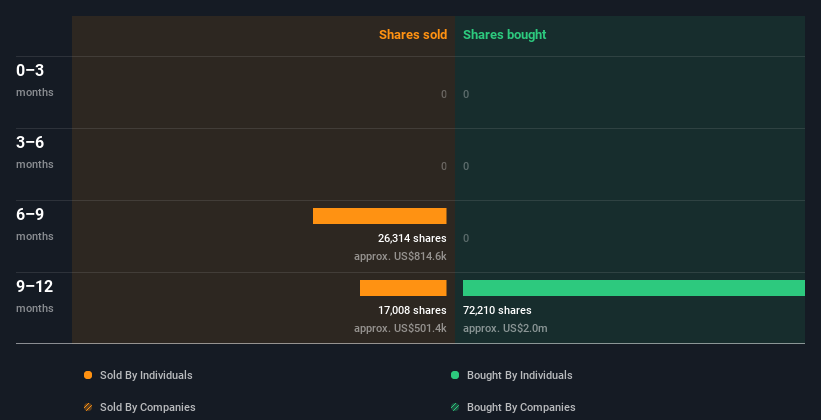Select the Bought By Individuals legend label
Viewport: 821px width, 420px height.
[519, 375]
